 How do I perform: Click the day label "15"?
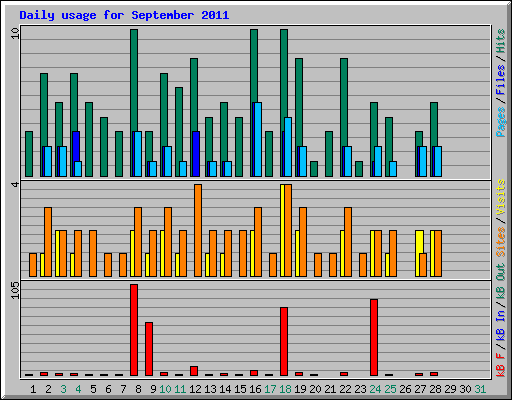click(x=240, y=389)
